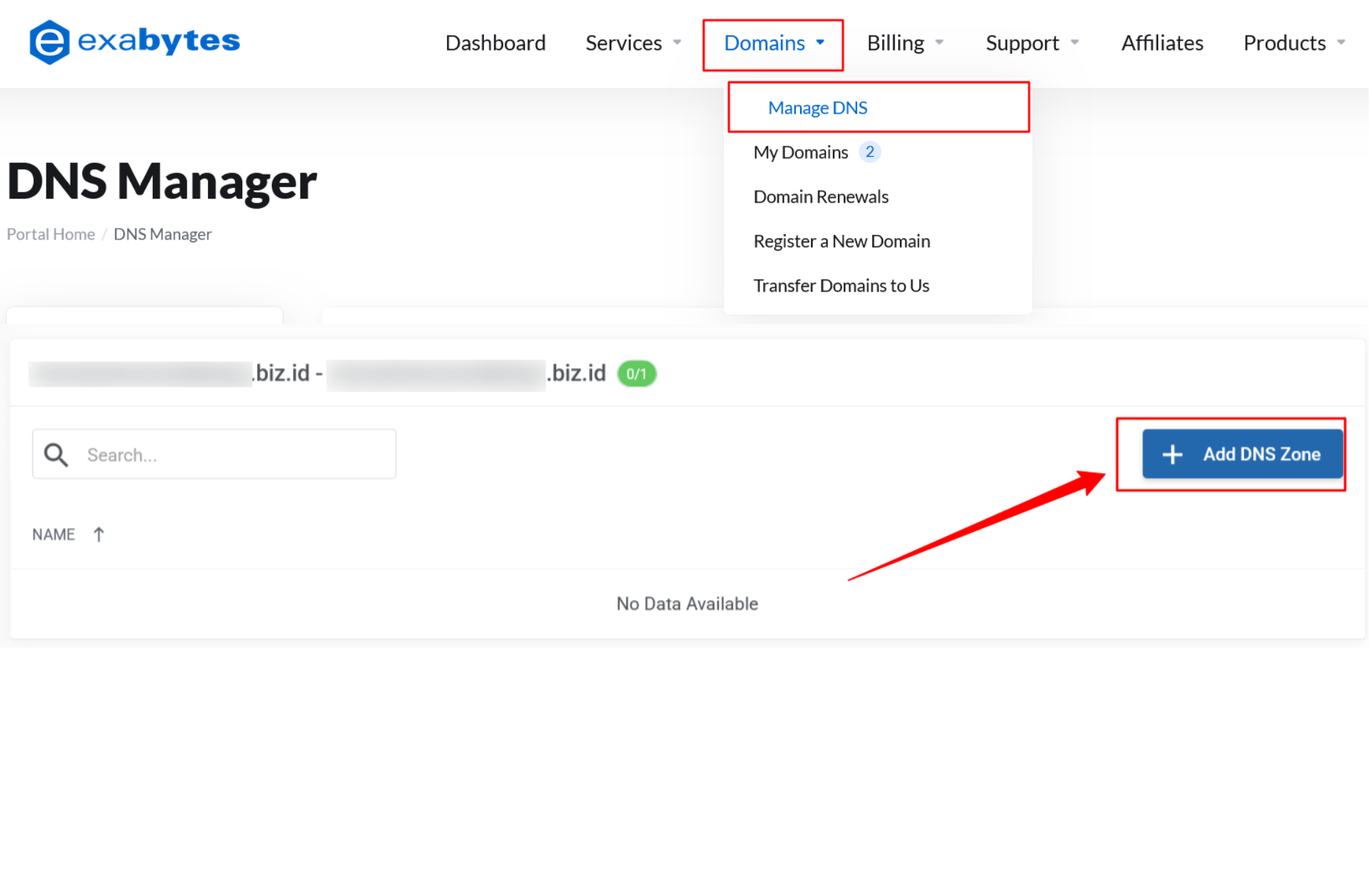Open Transfer Domains to Us
The width and height of the screenshot is (1369, 896).
click(x=841, y=286)
